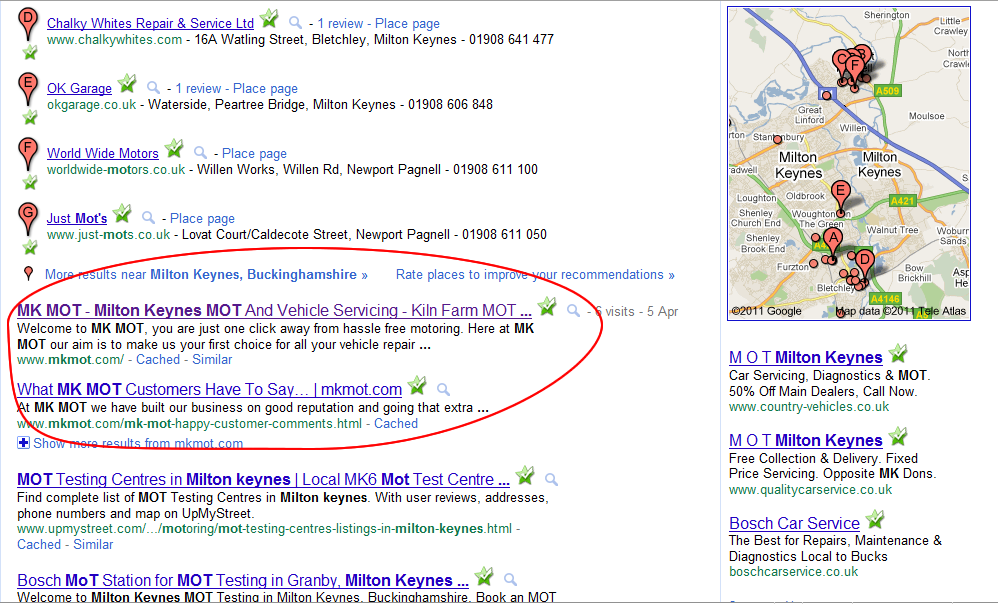This screenshot has width=998, height=604.
Task: Click map pin F beside World Wide Motors
Action: (x=27, y=153)
